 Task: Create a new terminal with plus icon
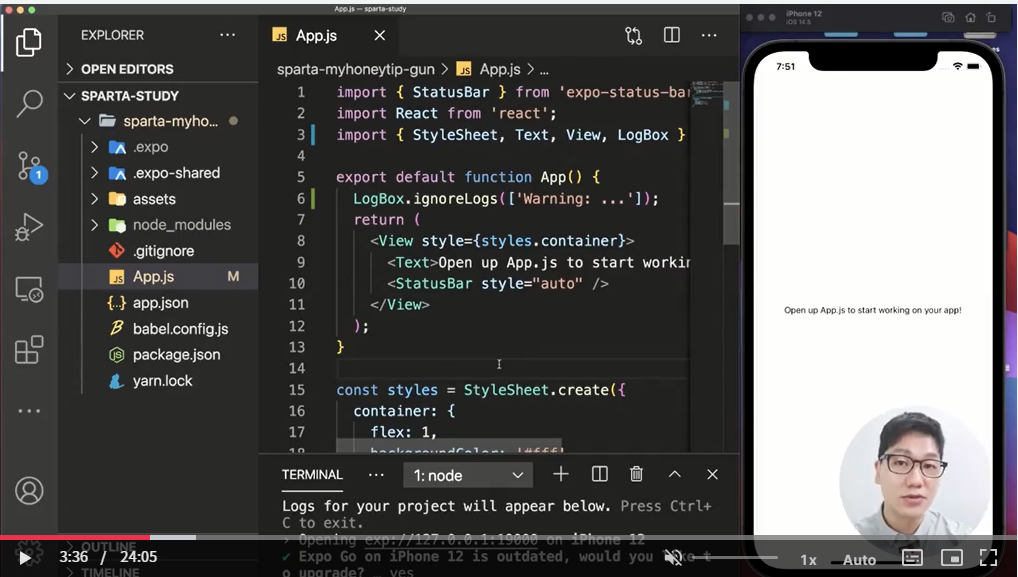point(561,474)
